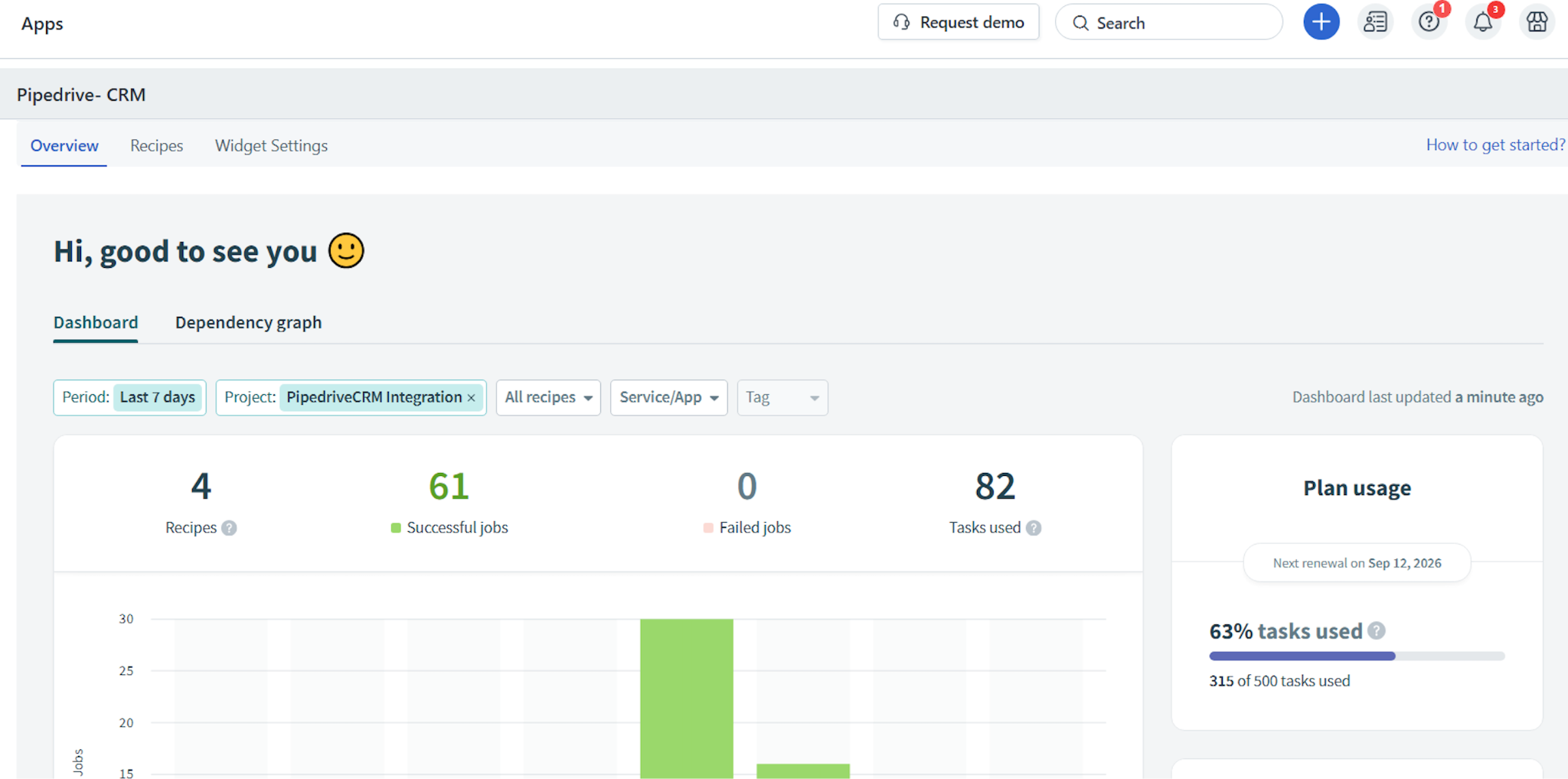Click the help icon beside Tasks used

[1034, 528]
